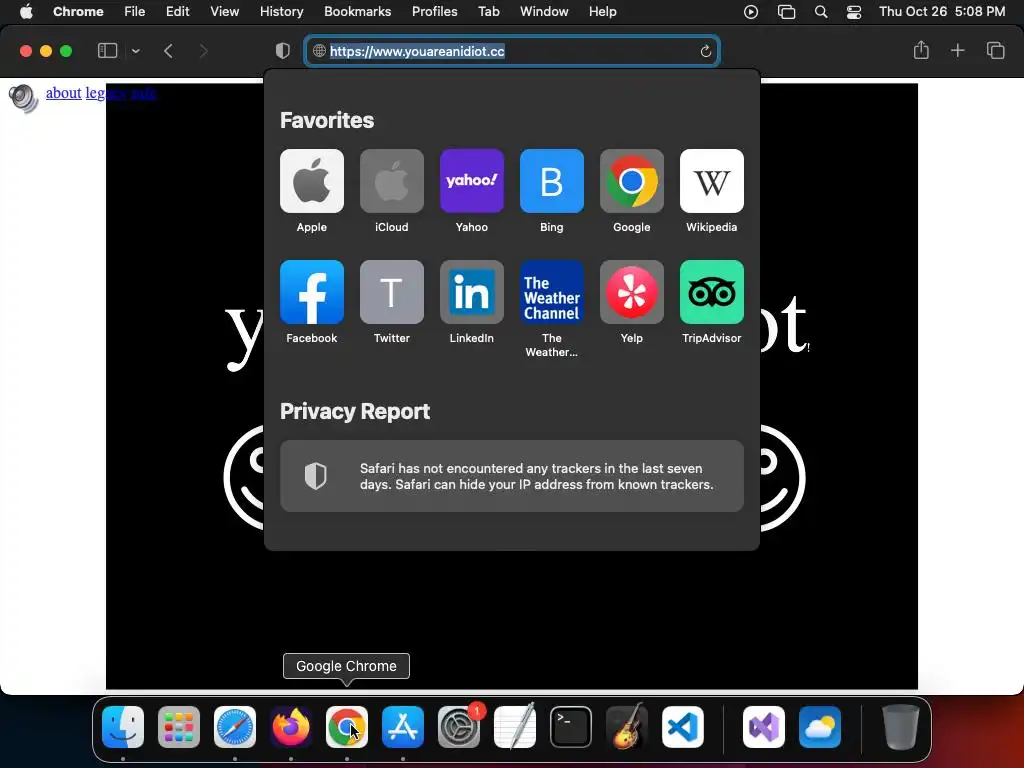The width and height of the screenshot is (1024, 768).
Task: Open the Profiles menu
Action: pyautogui.click(x=434, y=11)
